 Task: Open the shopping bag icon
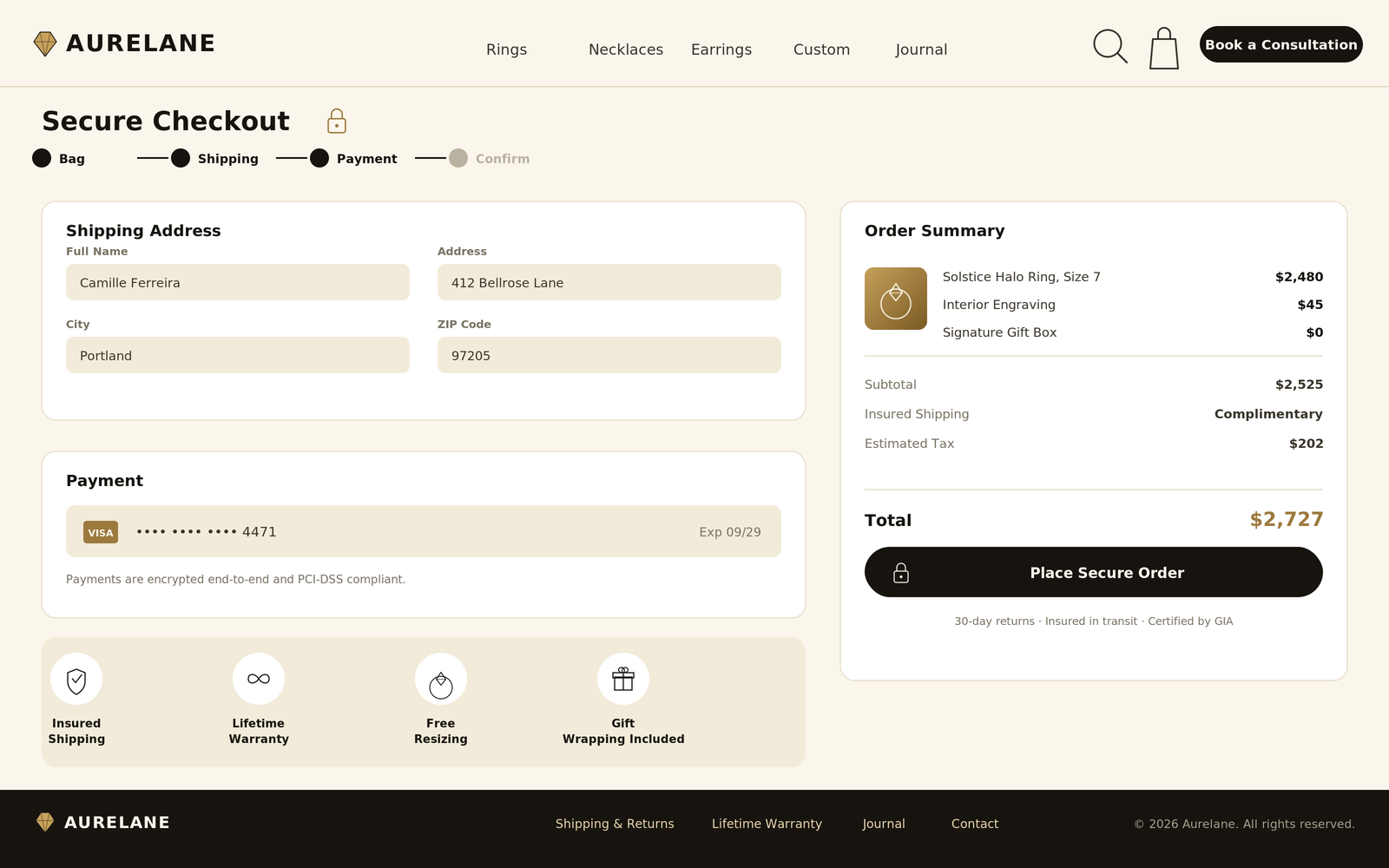coord(1164,48)
